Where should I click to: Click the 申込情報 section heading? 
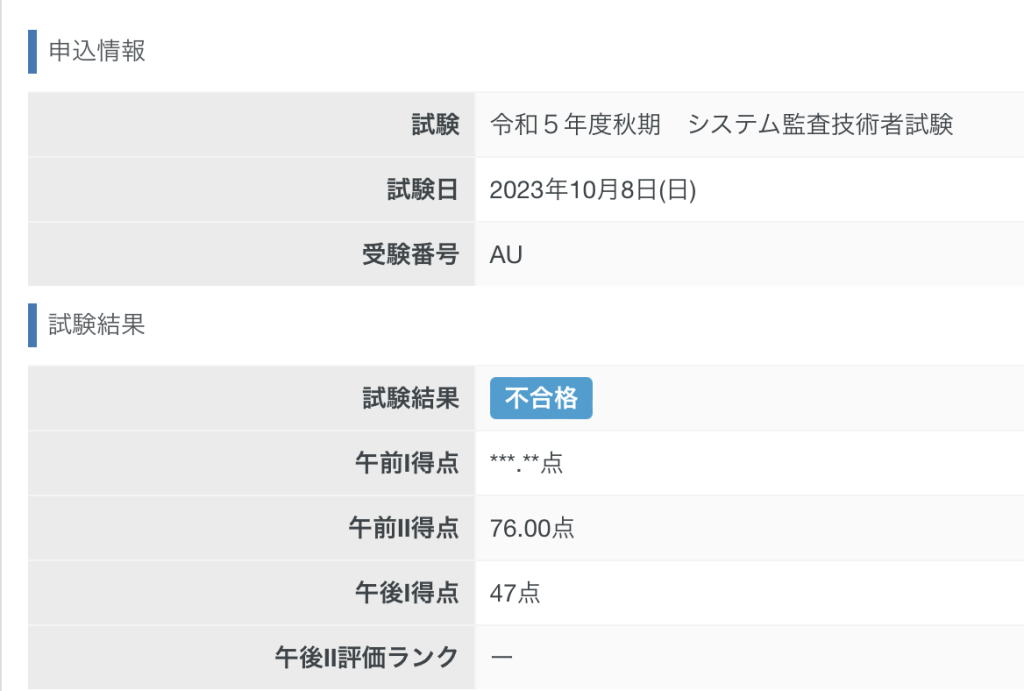[x=97, y=52]
